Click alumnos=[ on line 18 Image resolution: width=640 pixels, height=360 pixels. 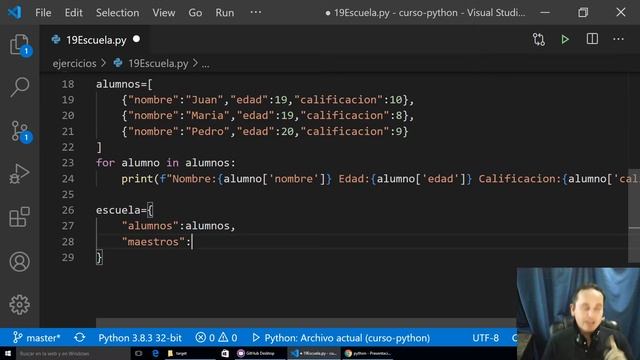click(x=124, y=84)
